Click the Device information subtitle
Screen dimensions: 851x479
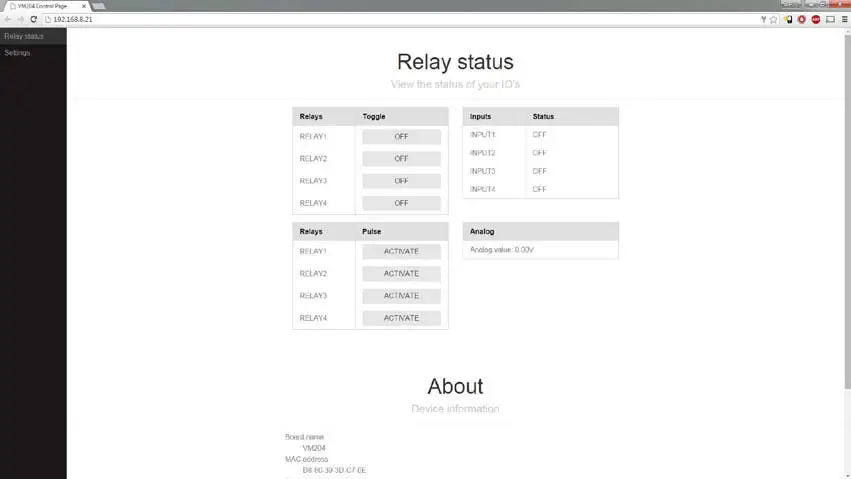pos(455,408)
